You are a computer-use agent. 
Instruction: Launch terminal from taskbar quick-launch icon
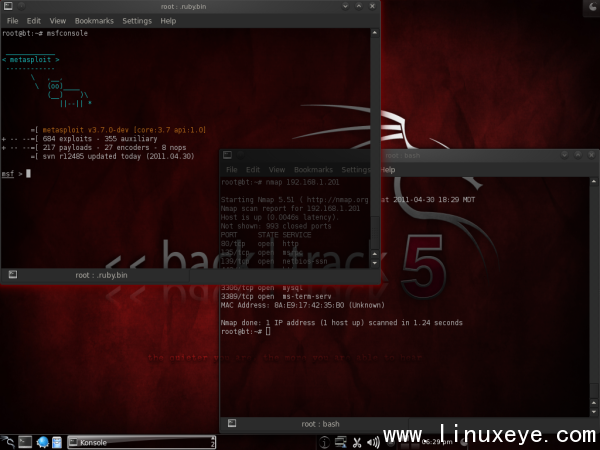25,442
